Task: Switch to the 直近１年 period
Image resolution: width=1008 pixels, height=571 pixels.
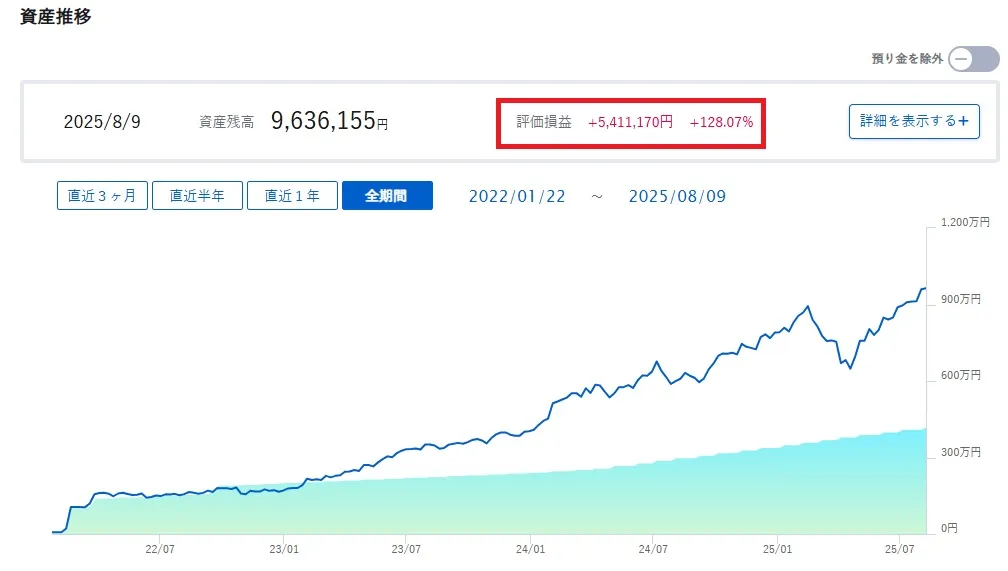Action: click(292, 195)
